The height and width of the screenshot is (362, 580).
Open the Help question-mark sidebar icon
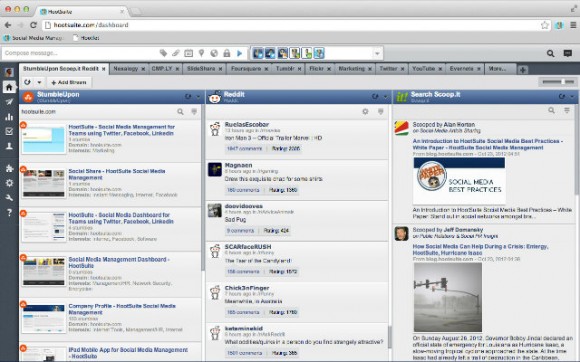9,213
